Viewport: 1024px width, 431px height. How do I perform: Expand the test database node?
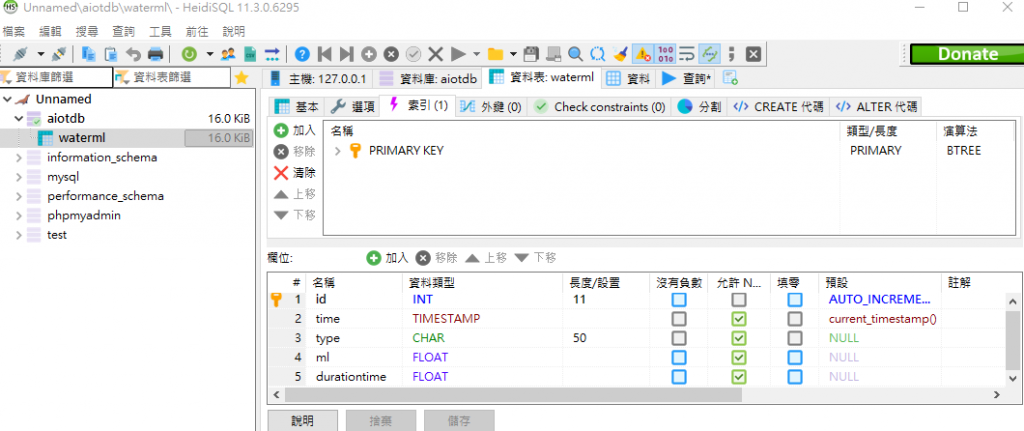[x=18, y=235]
